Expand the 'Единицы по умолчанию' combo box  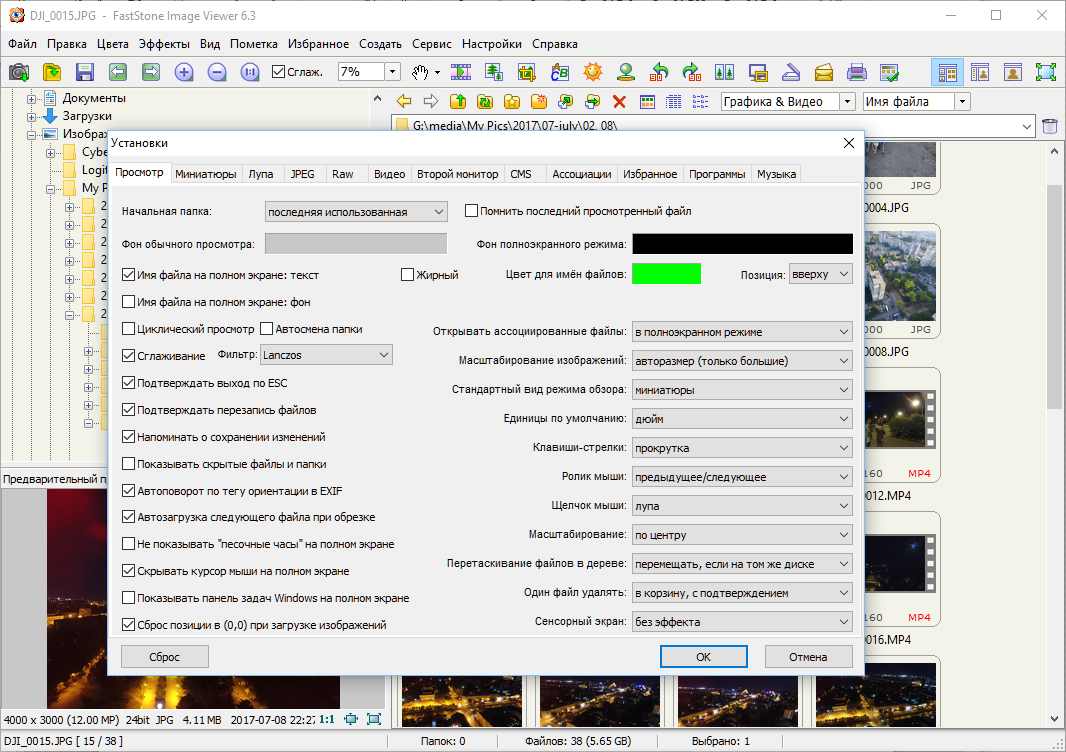[742, 419]
